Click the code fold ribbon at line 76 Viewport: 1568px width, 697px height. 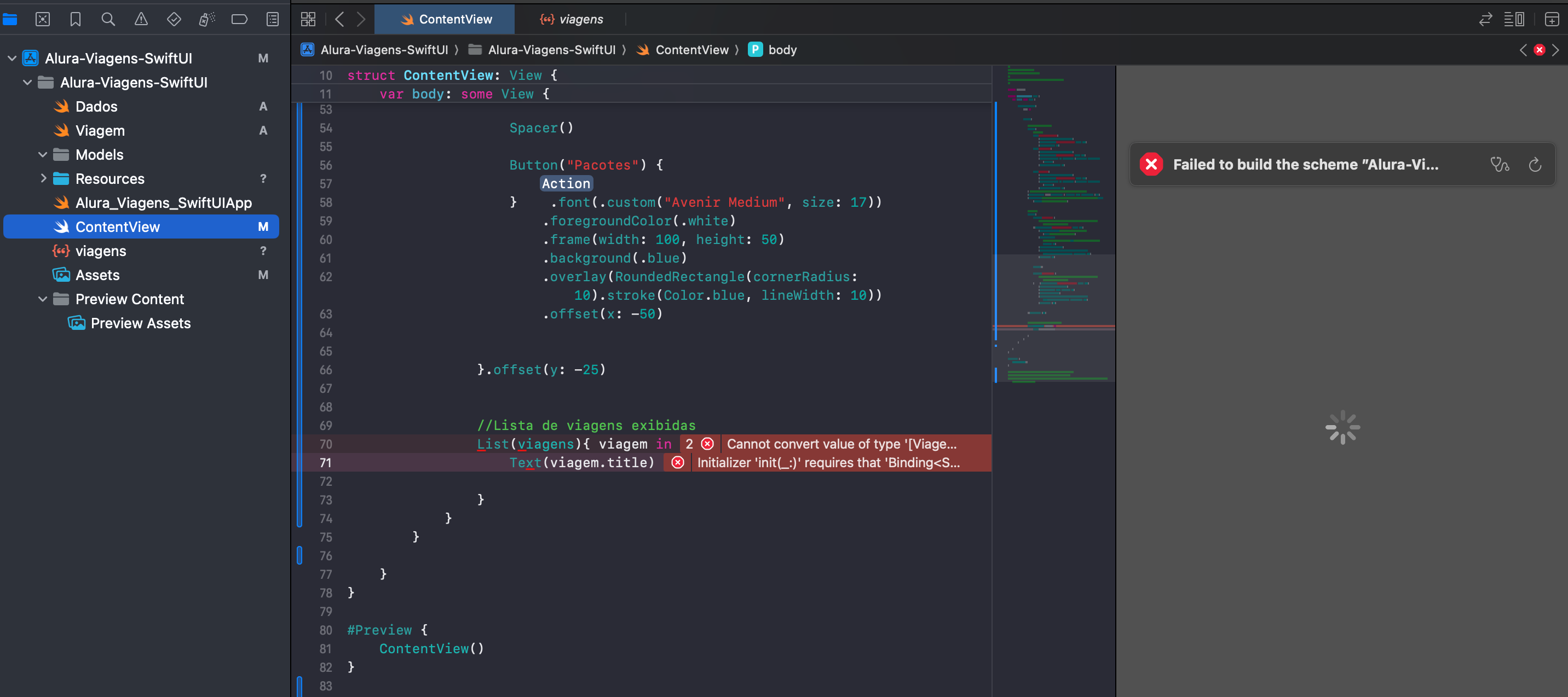299,556
